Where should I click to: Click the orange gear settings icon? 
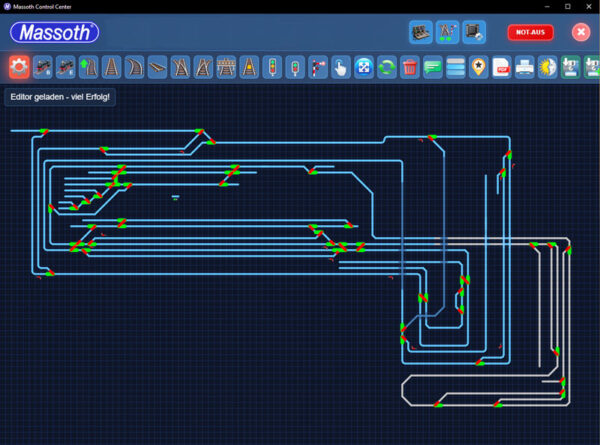(x=18, y=67)
